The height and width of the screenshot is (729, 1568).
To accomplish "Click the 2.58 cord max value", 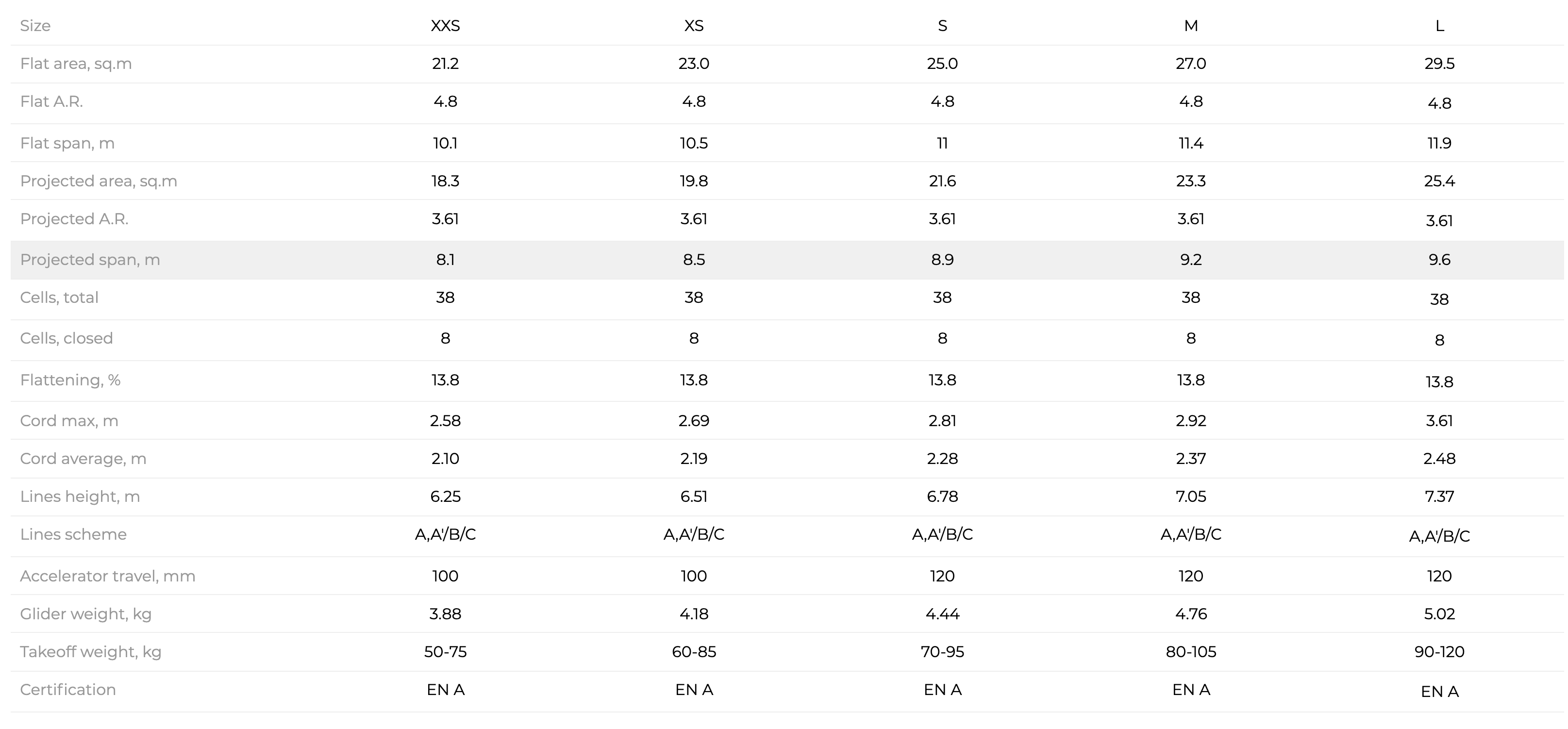I will [445, 420].
